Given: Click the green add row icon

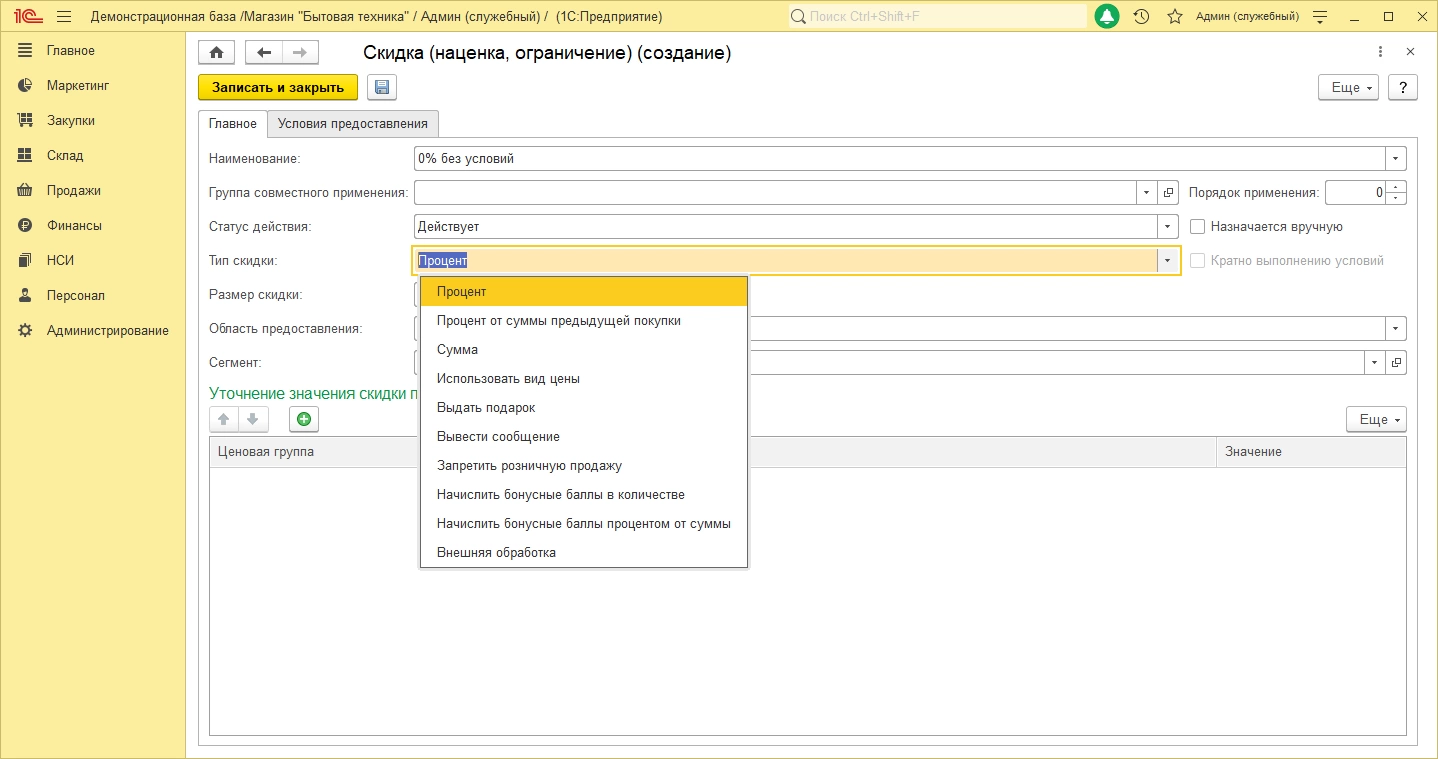Looking at the screenshot, I should point(304,420).
